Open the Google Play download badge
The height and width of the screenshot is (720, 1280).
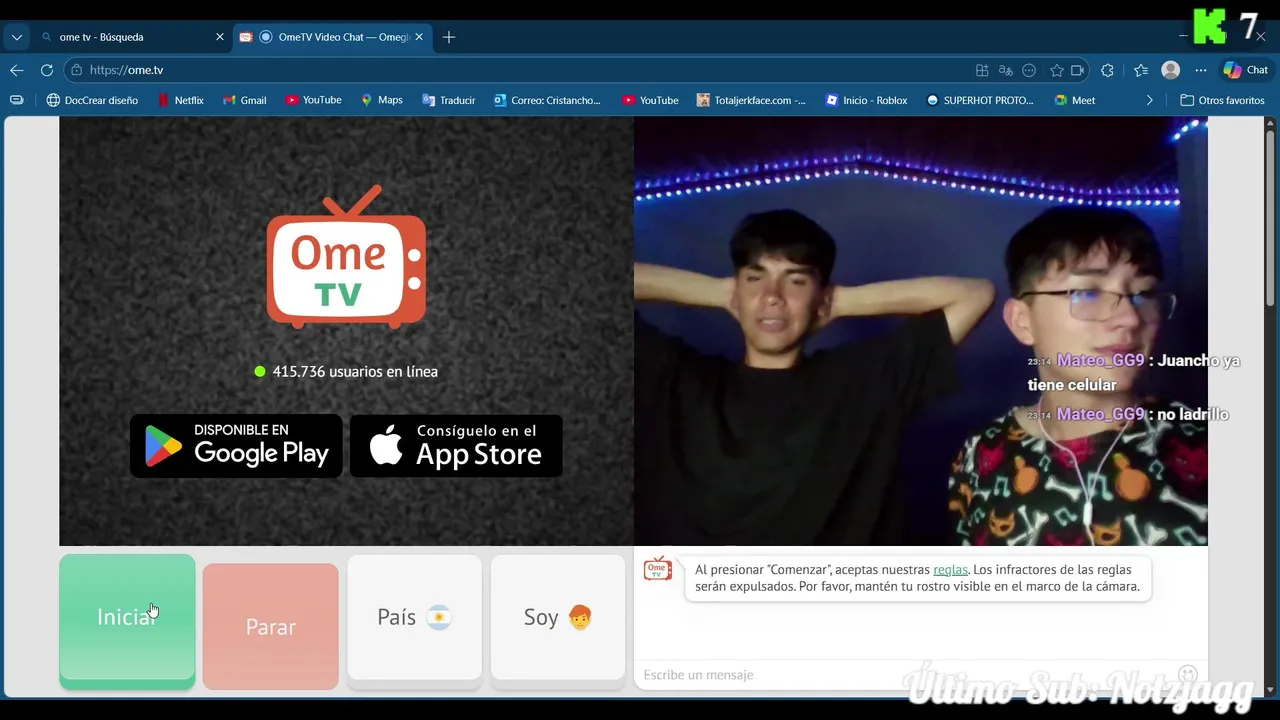click(x=236, y=446)
